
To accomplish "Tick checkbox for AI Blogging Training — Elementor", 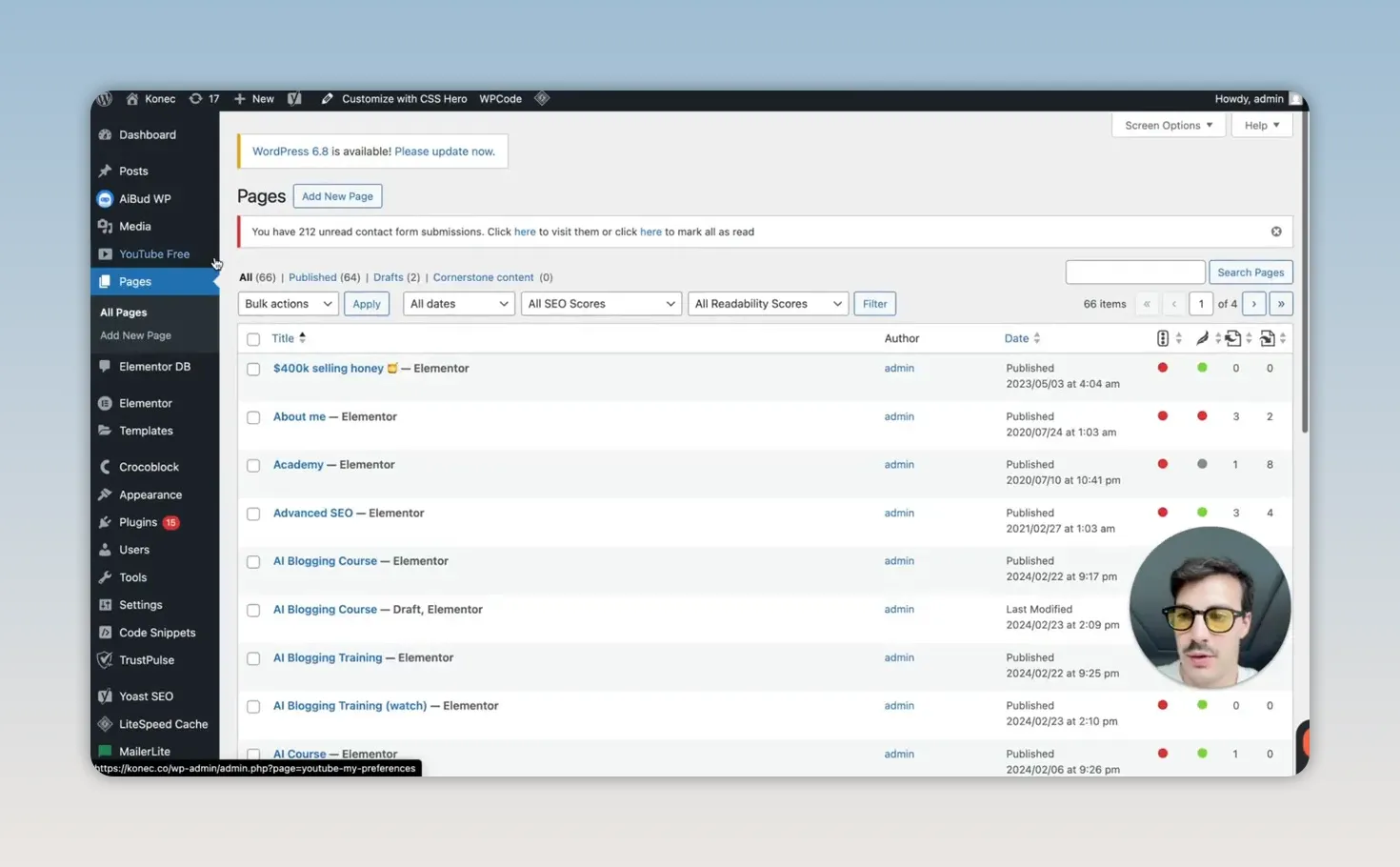I will tap(253, 658).
